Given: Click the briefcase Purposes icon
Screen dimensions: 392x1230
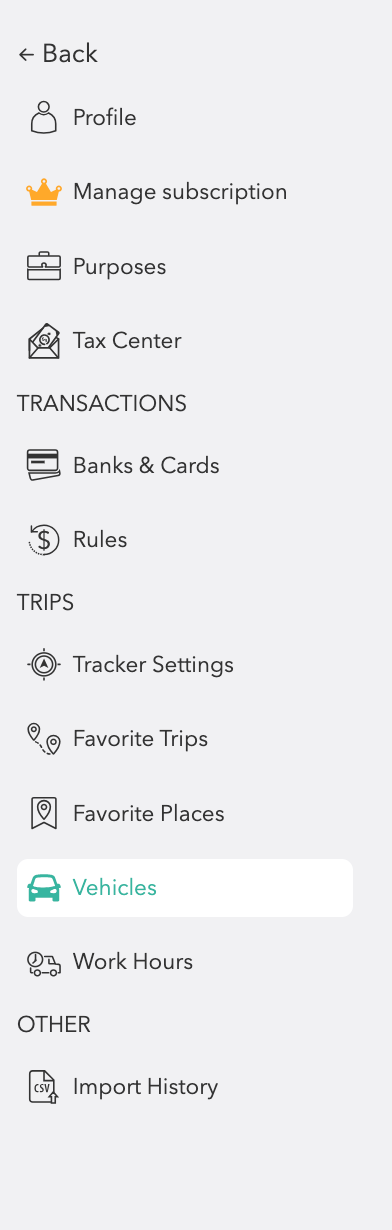Looking at the screenshot, I should tap(43, 267).
